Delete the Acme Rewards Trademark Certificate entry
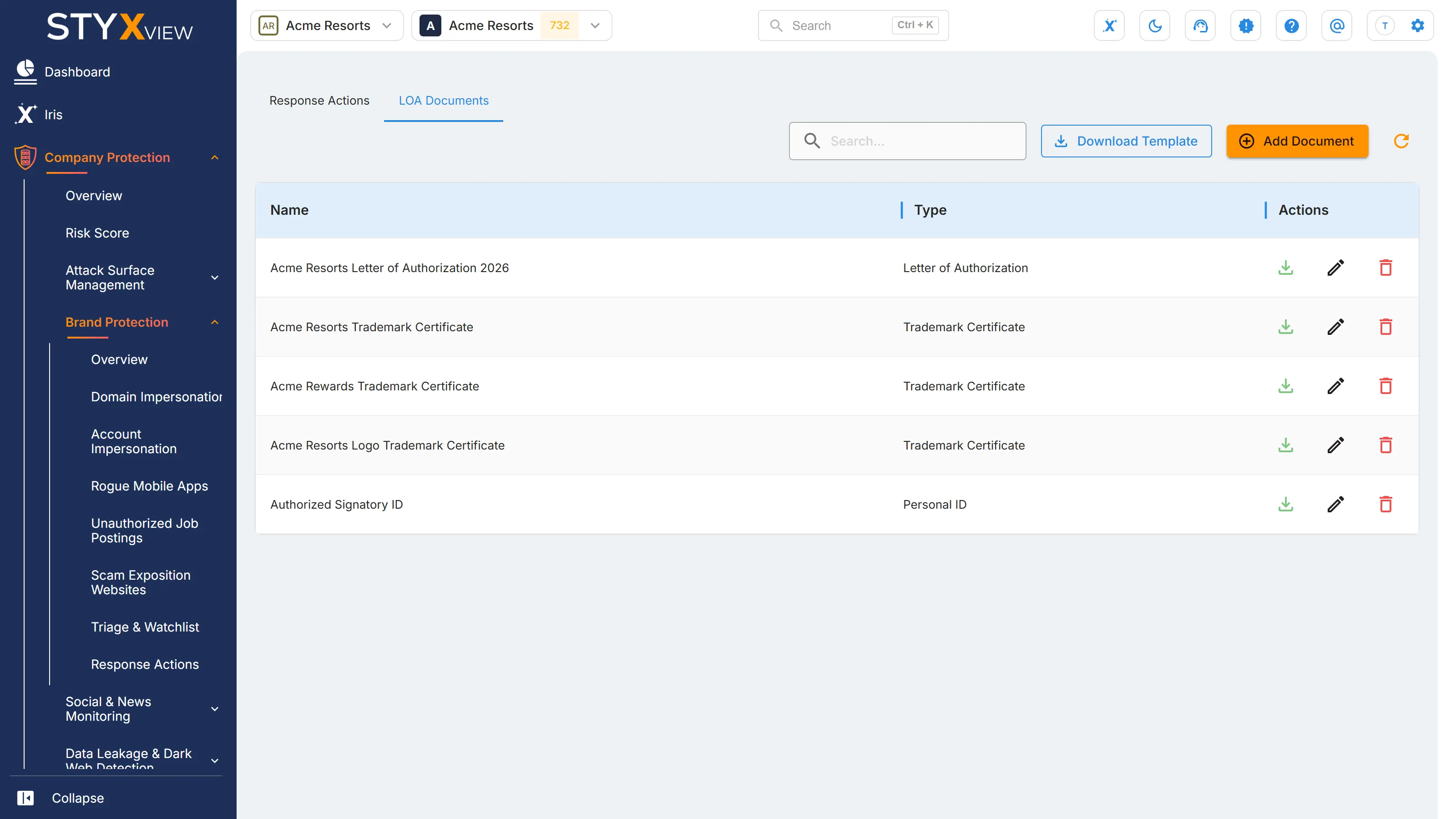The image size is (1456, 819). tap(1385, 386)
